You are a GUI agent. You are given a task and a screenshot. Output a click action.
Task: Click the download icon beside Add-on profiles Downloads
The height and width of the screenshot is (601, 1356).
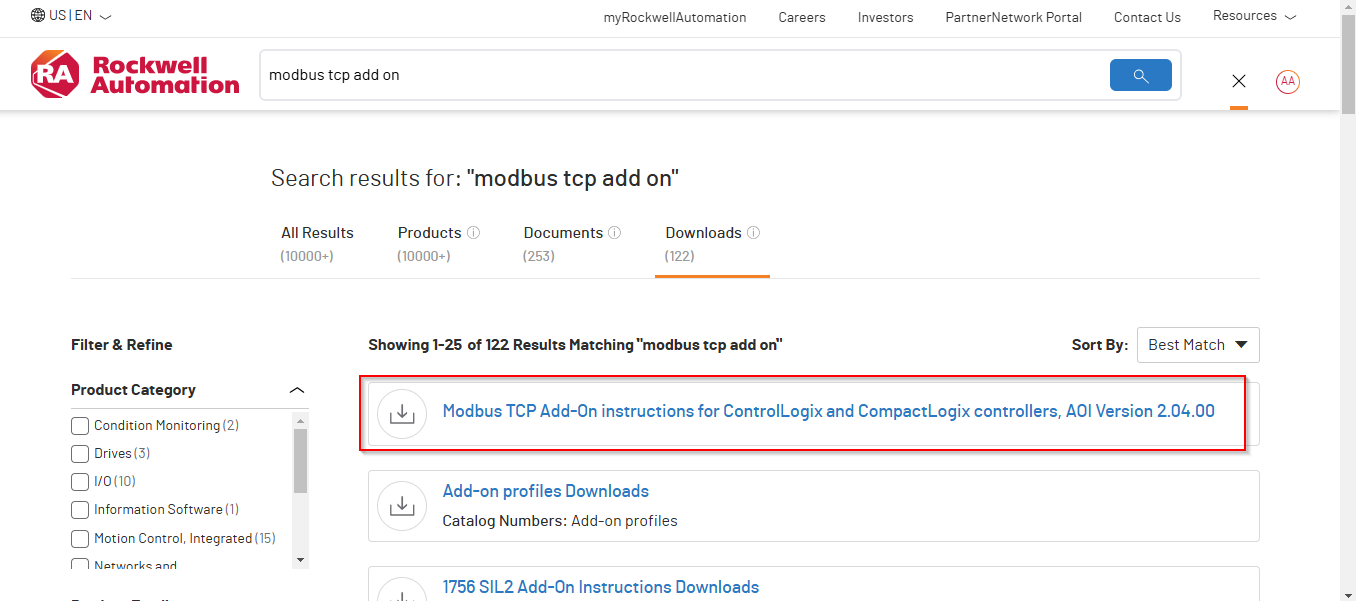402,506
